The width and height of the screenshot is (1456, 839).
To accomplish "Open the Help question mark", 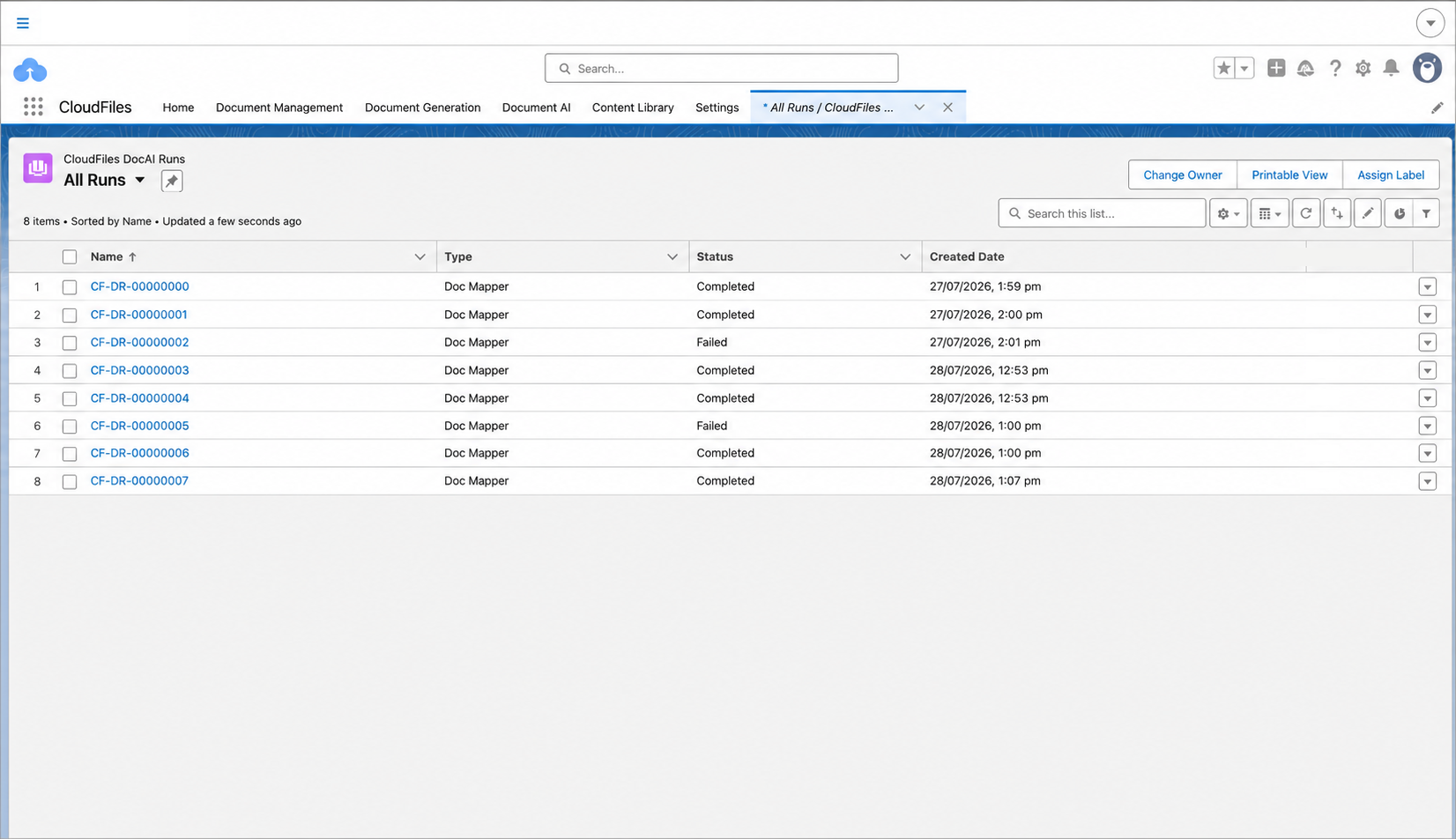I will (1335, 68).
